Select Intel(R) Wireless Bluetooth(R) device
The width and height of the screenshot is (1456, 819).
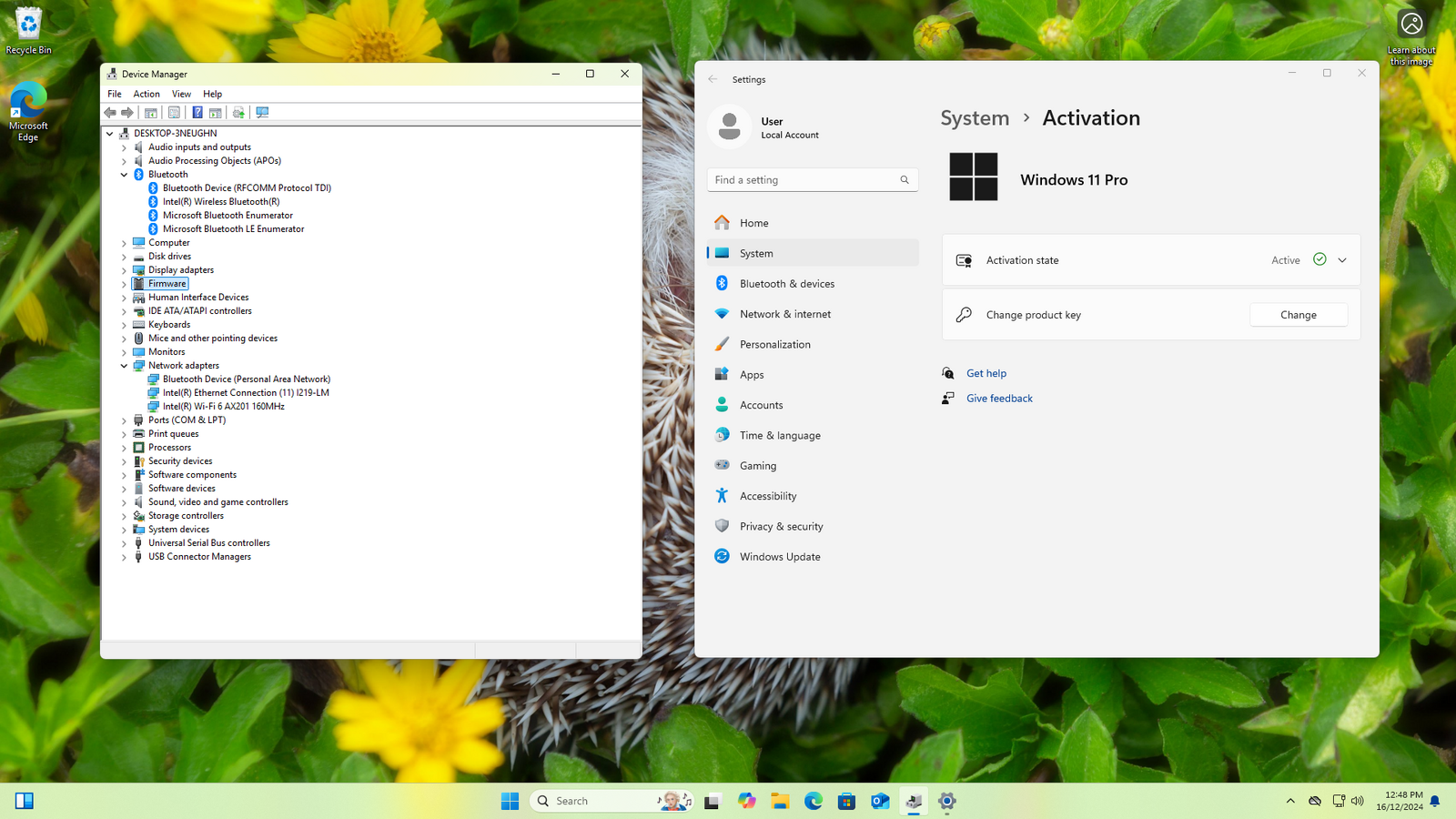tap(221, 202)
